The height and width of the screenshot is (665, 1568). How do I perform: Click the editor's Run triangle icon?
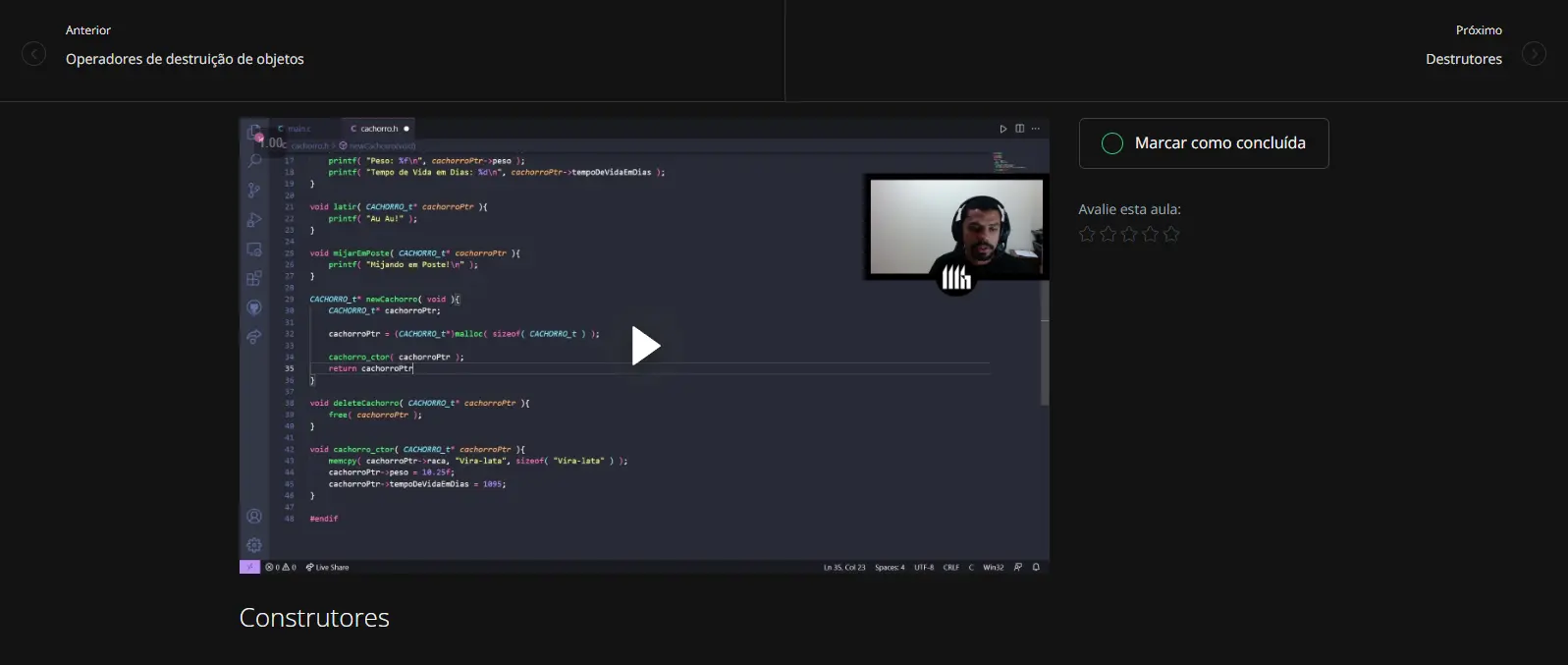tap(1003, 129)
